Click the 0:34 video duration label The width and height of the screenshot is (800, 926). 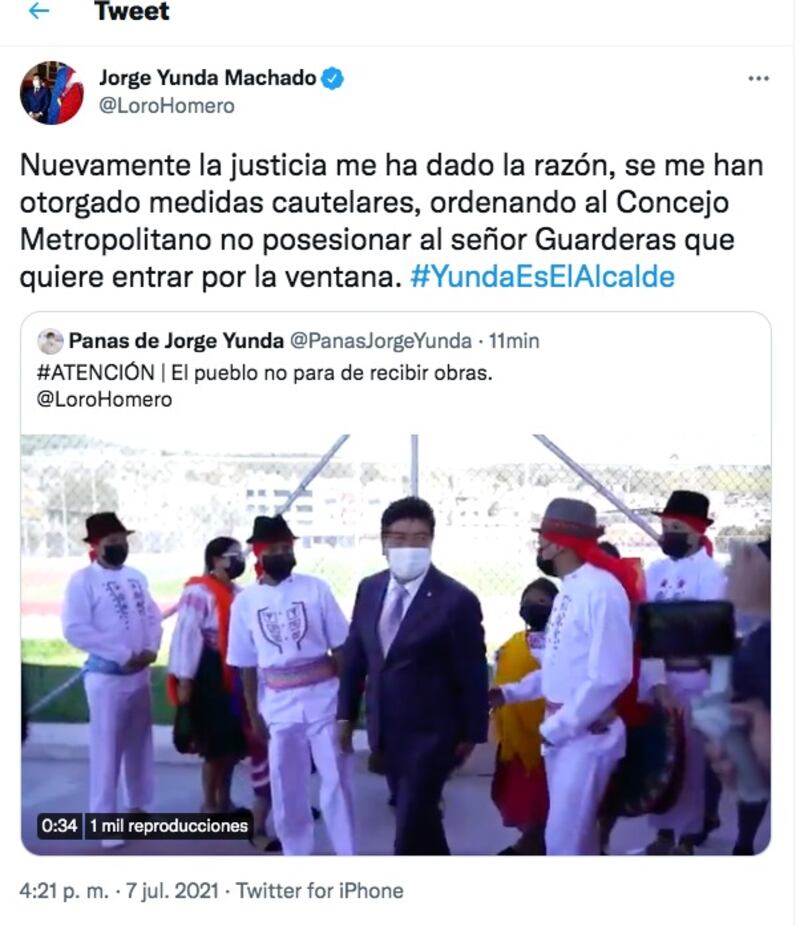pos(60,825)
